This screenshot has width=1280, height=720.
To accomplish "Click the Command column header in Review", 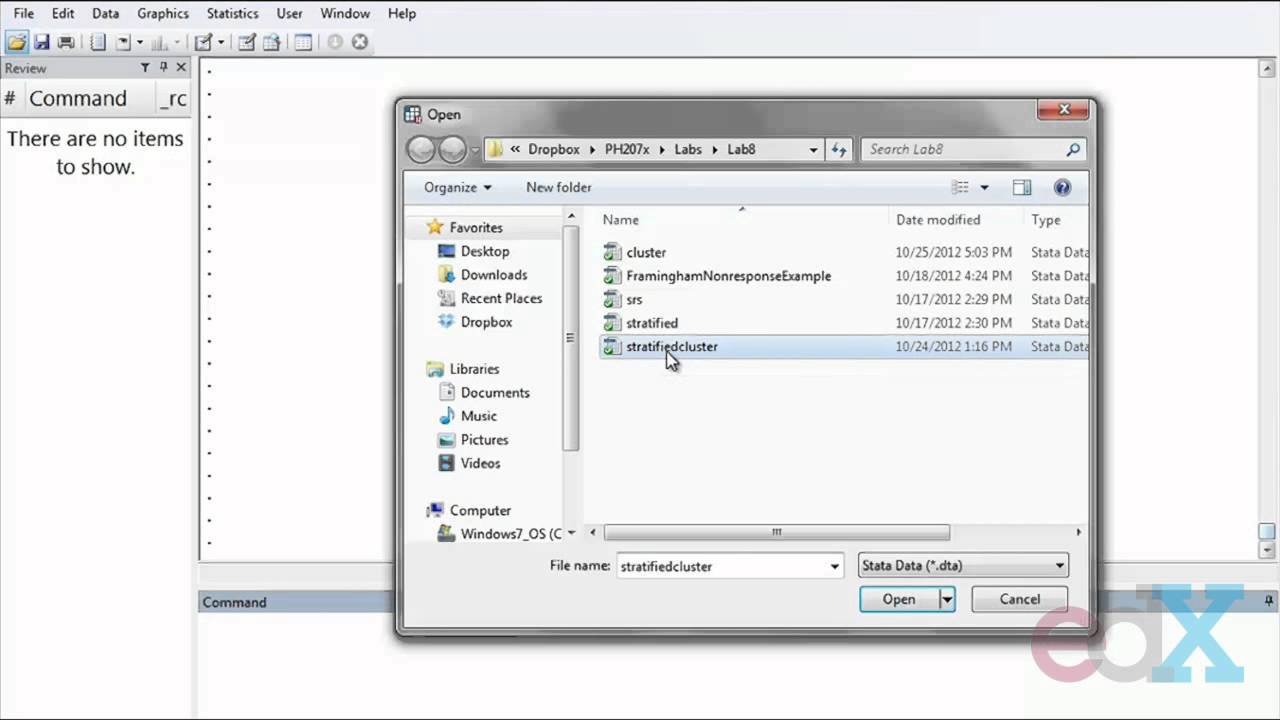I will 78,98.
